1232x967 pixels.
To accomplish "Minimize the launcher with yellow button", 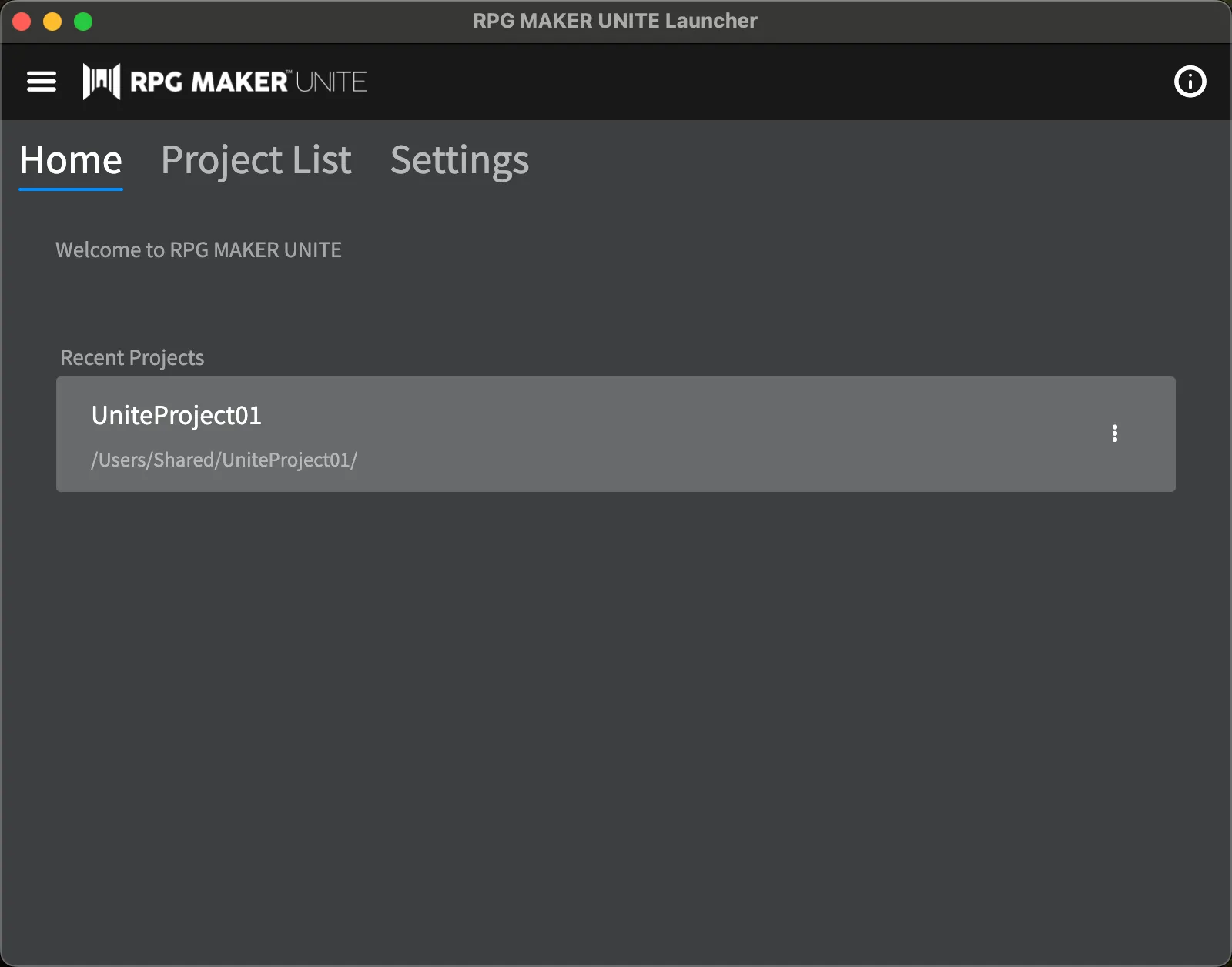I will point(52,22).
